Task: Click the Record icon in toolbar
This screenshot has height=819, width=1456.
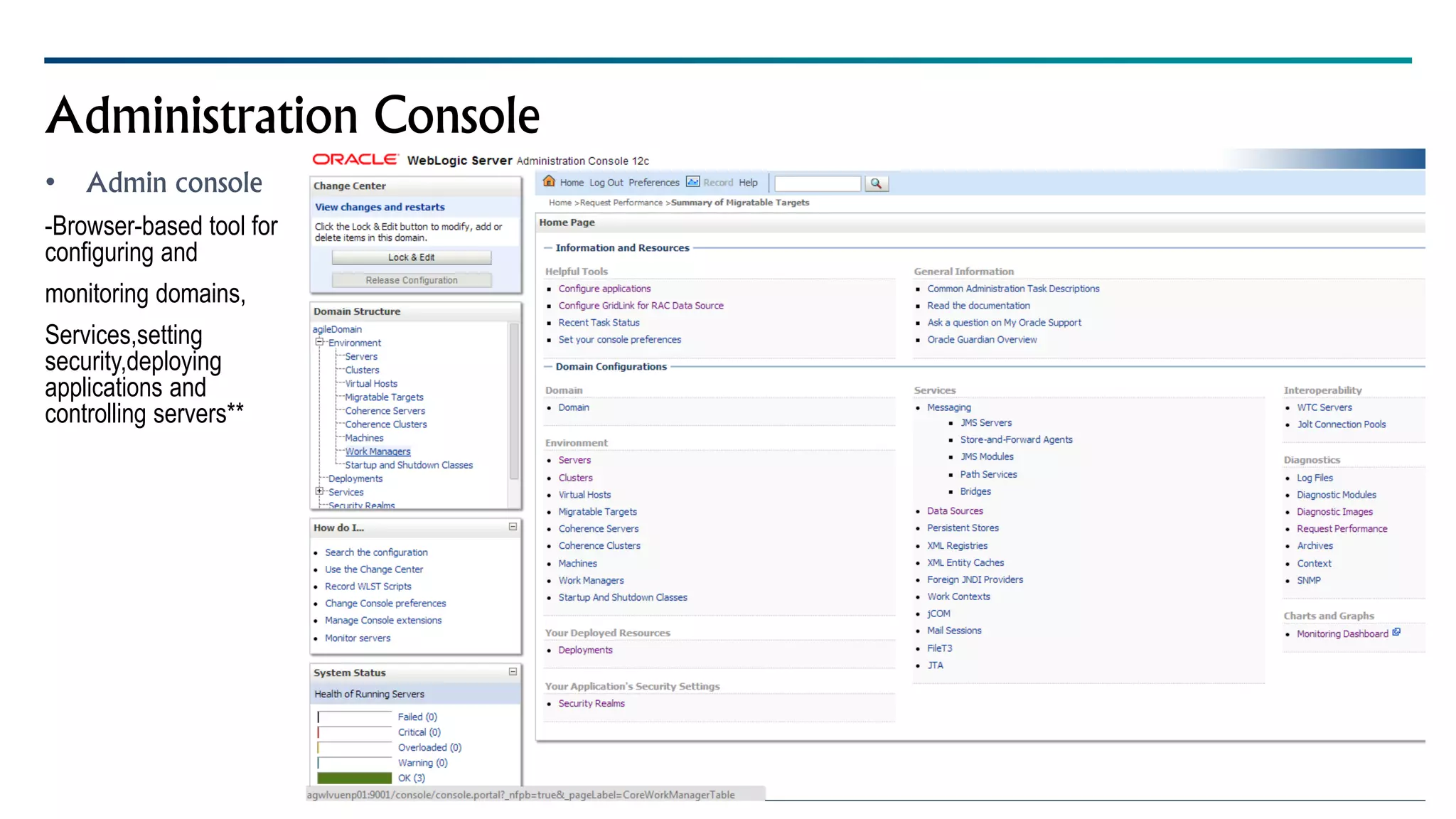Action: point(692,182)
